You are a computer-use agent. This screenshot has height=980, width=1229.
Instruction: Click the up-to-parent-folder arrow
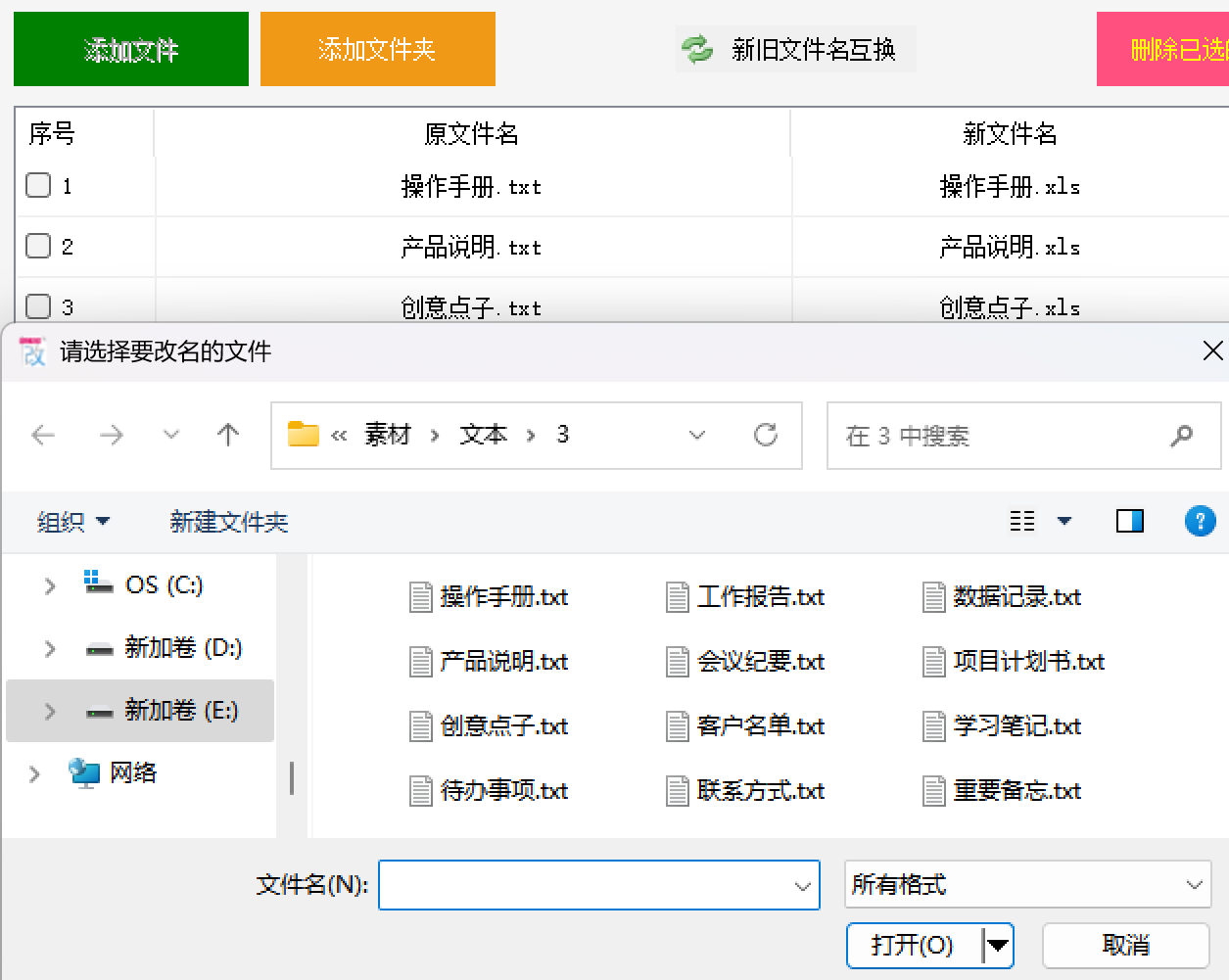pos(229,435)
